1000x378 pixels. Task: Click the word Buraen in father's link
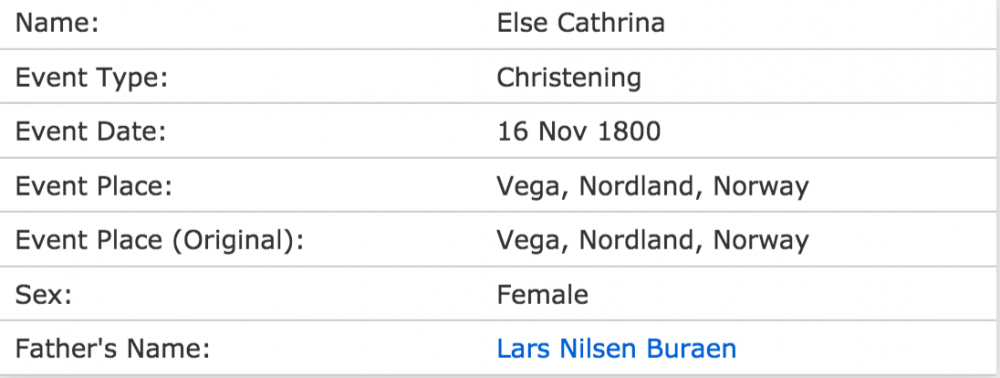(x=691, y=349)
